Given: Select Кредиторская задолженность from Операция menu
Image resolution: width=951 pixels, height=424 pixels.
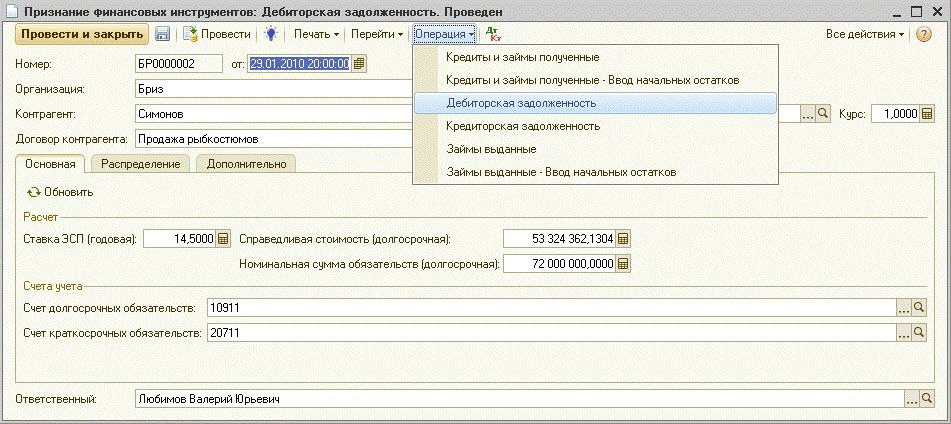Looking at the screenshot, I should [x=522, y=126].
